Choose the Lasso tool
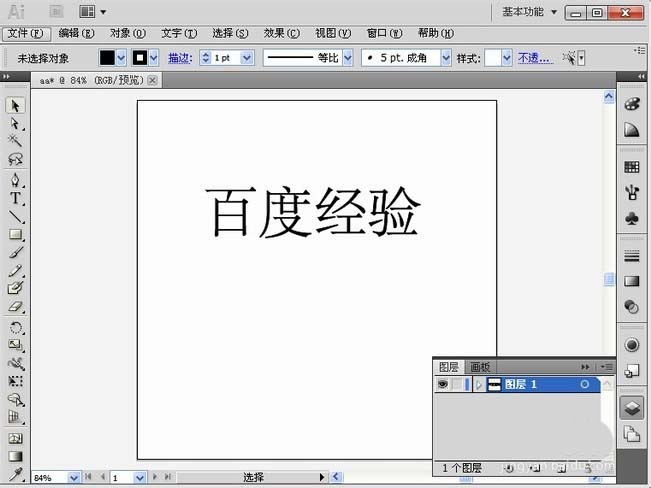Screen dimensions: 651x488 15,159
